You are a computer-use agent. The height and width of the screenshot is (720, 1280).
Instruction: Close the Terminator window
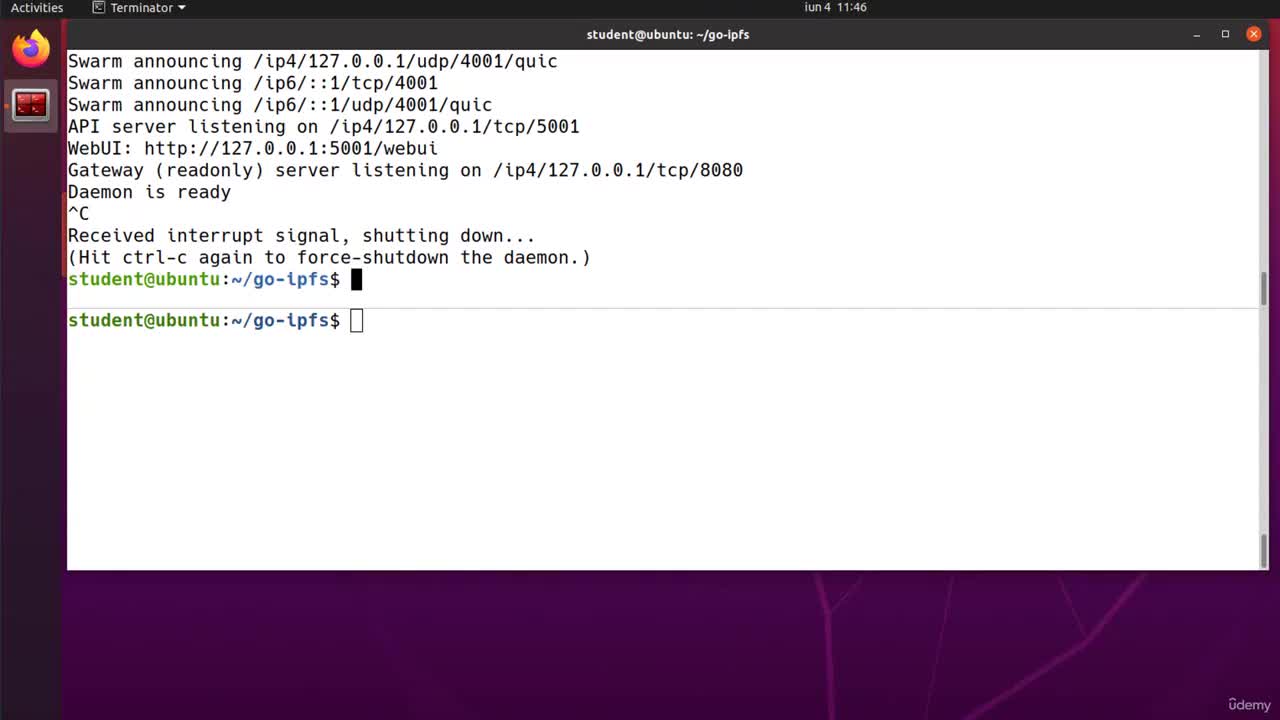pos(1253,34)
